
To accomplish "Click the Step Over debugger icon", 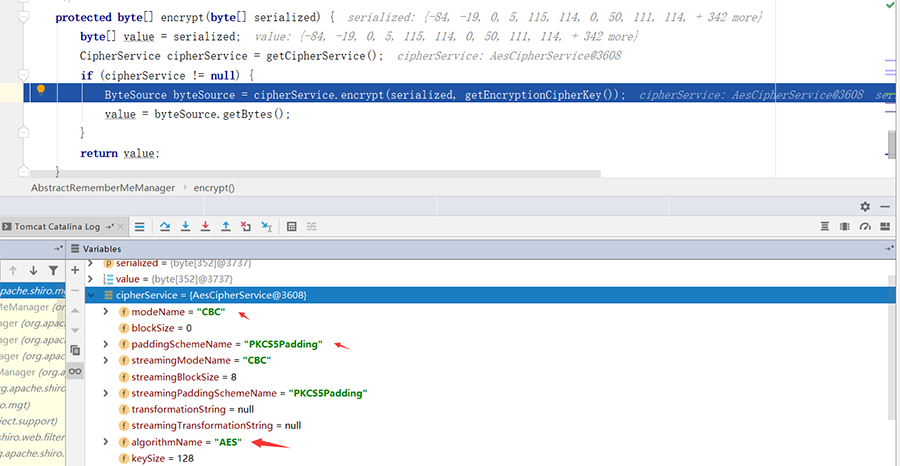I will coord(165,227).
